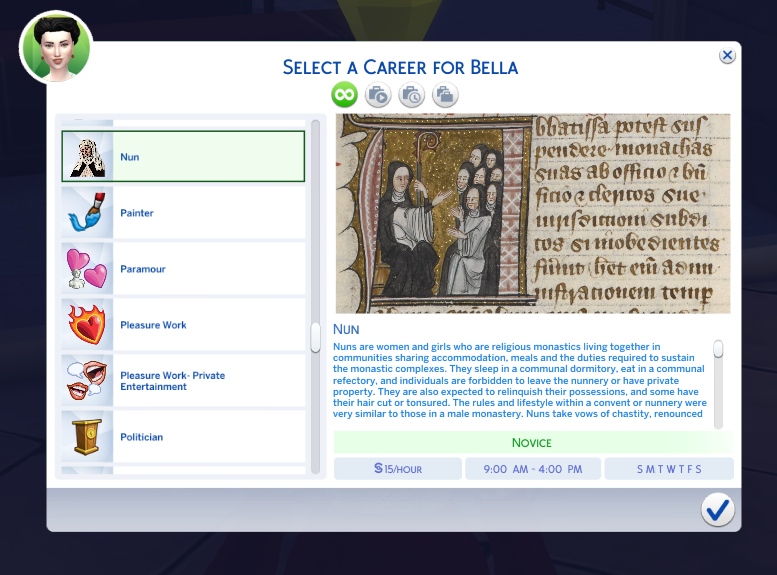The width and height of the screenshot is (777, 575).
Task: Choose the Paramour career
Action: click(x=183, y=269)
